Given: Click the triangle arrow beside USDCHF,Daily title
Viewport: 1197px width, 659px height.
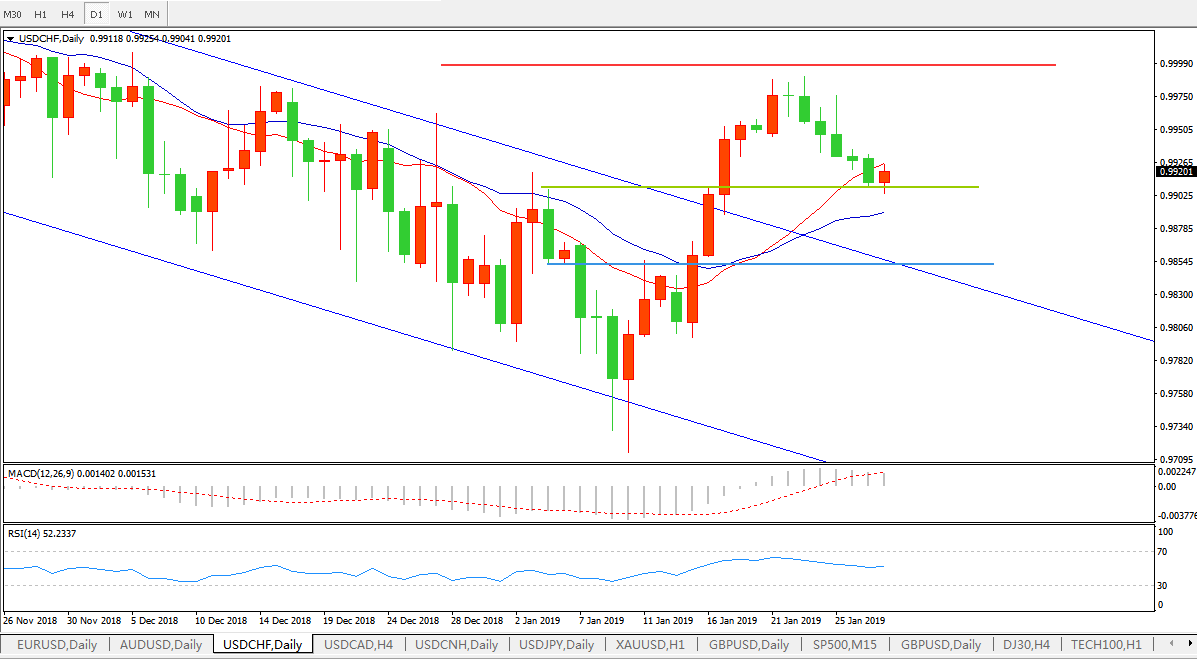Looking at the screenshot, I should [x=11, y=39].
